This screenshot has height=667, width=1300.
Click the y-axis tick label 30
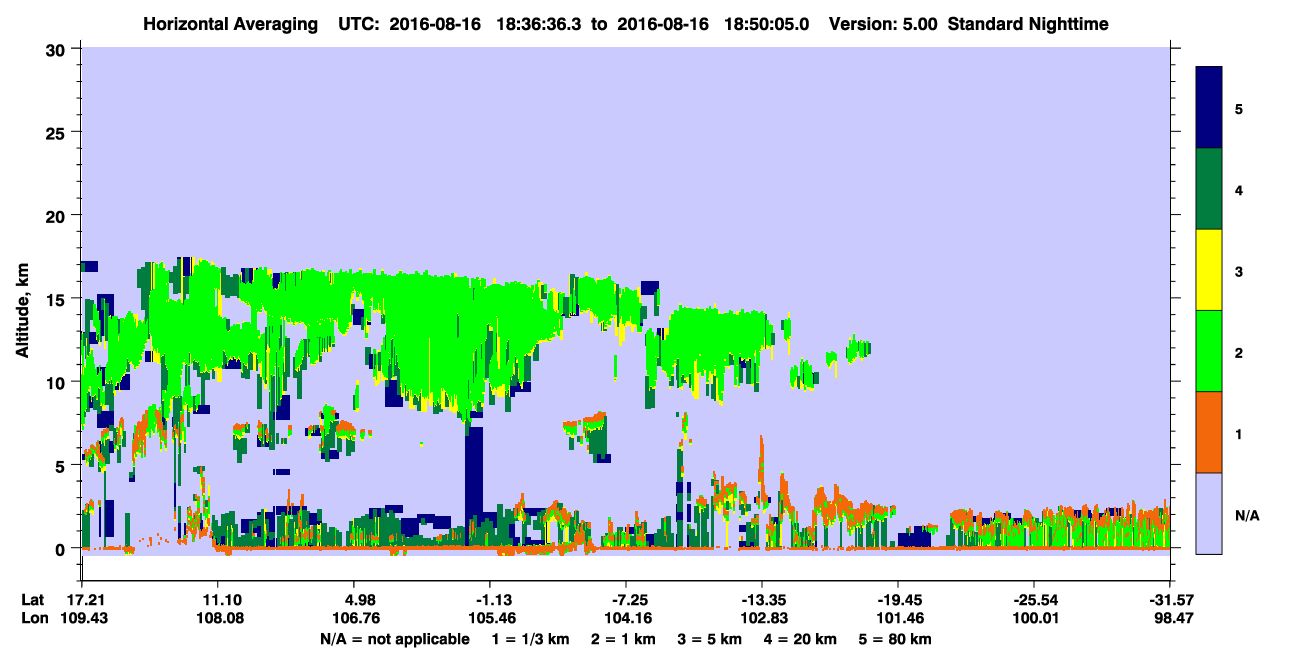tap(58, 49)
